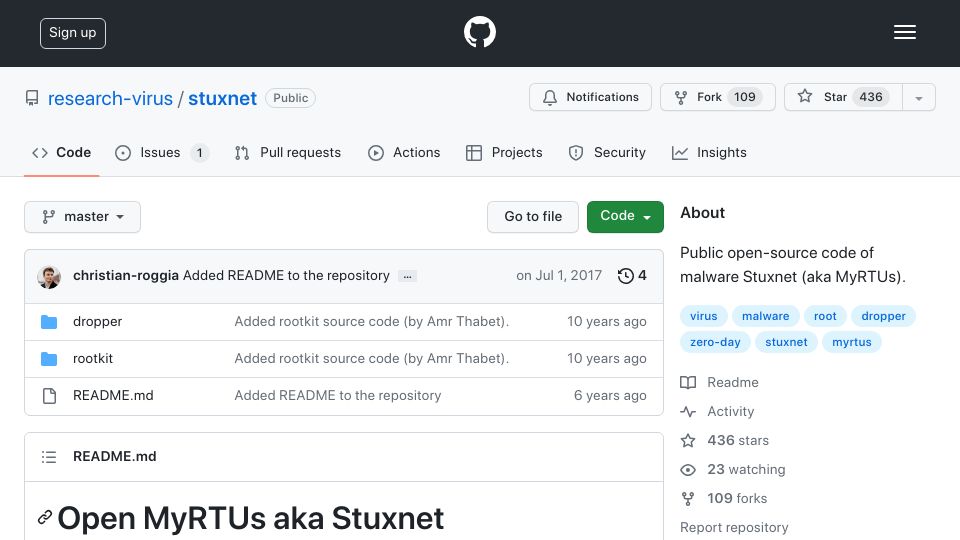The image size is (960, 540).
Task: Open the 'Added README to the repository' commit link in the header
Action: (286, 276)
